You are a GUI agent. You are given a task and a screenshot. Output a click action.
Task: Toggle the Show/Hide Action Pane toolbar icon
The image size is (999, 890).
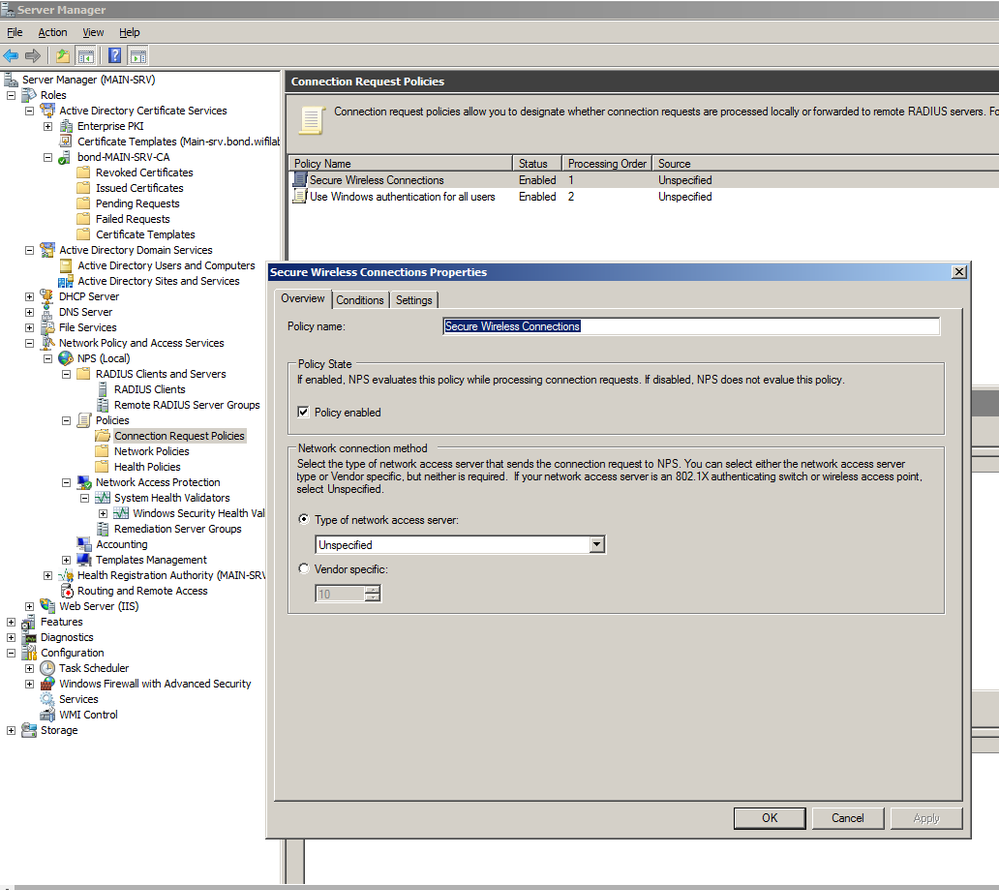coord(138,56)
